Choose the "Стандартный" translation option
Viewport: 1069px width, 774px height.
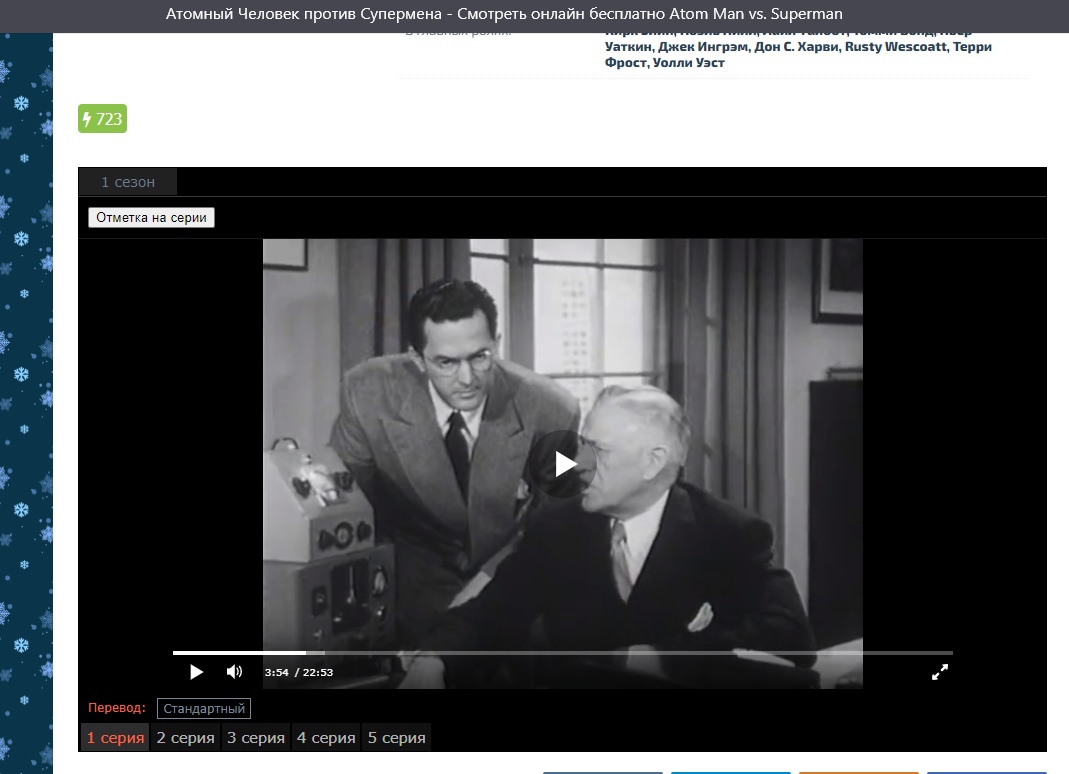pos(204,709)
